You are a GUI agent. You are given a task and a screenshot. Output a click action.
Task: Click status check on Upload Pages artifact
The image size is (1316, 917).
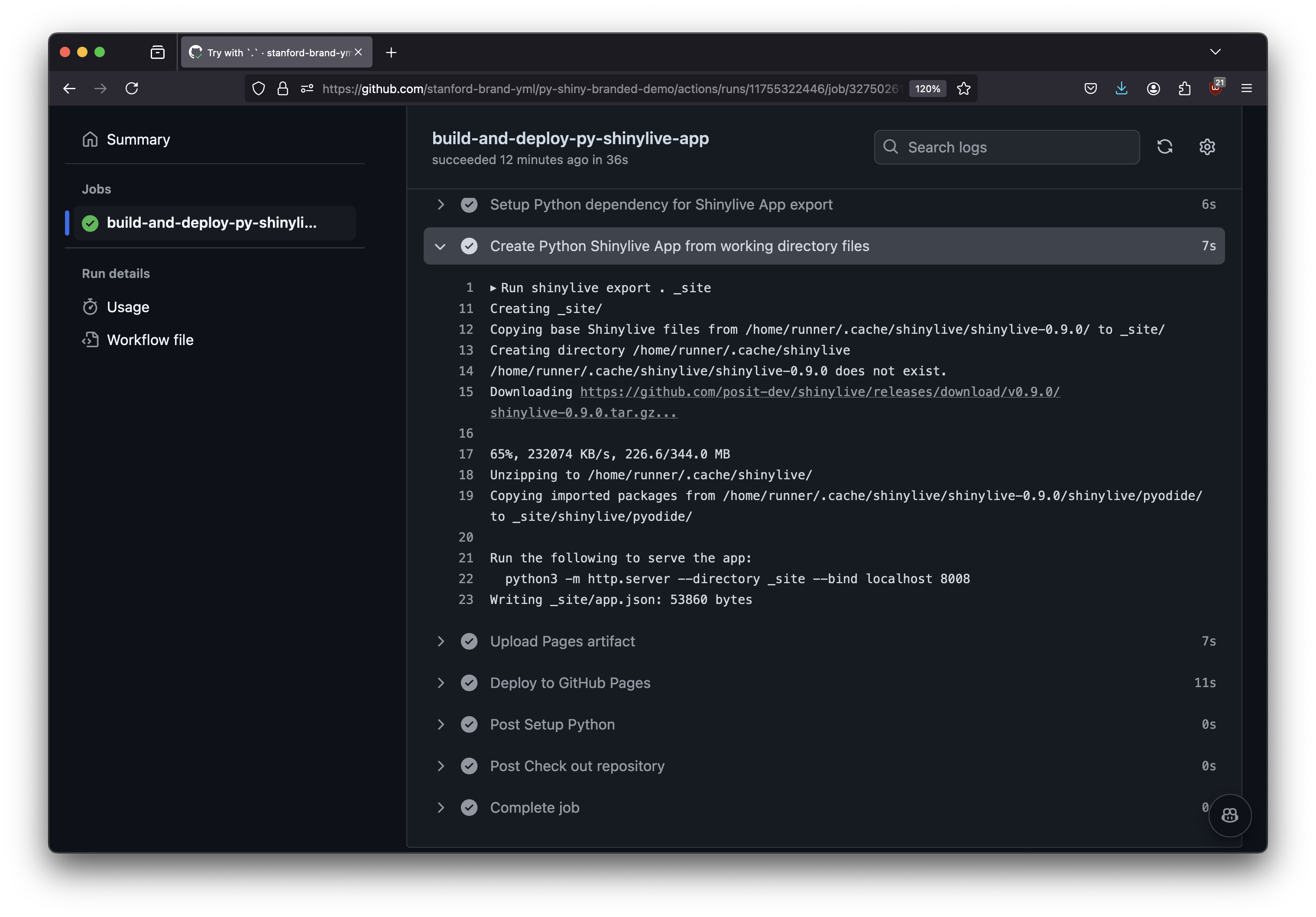pyautogui.click(x=469, y=641)
